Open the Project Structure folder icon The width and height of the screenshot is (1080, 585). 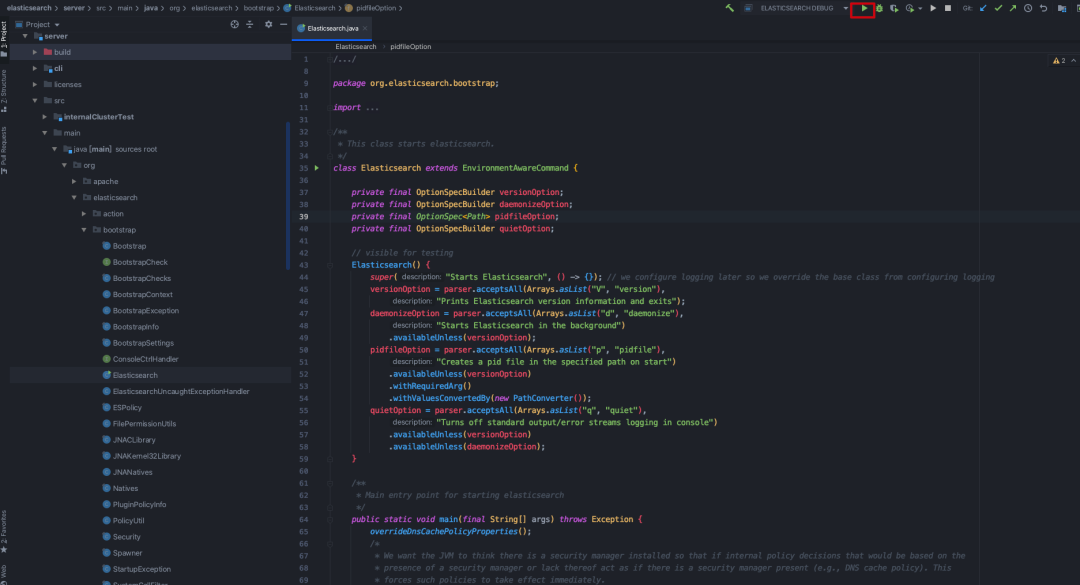pos(1061,8)
